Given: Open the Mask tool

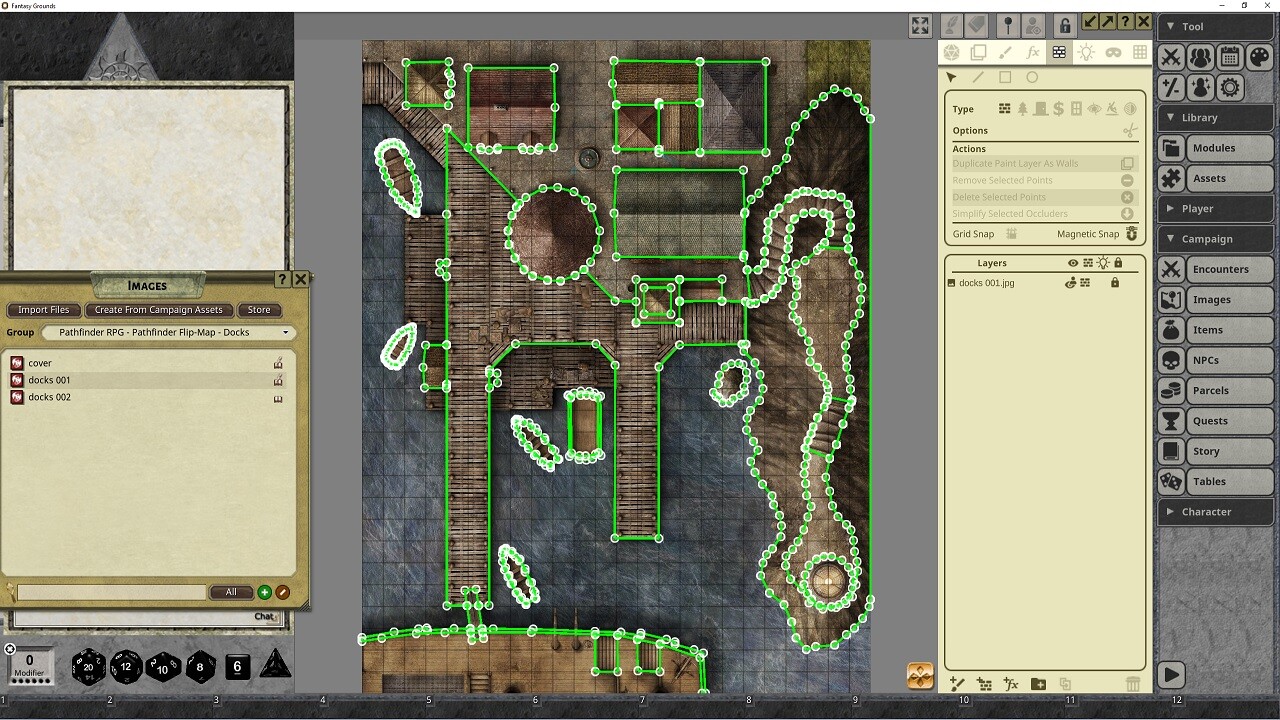Looking at the screenshot, I should 1113,51.
